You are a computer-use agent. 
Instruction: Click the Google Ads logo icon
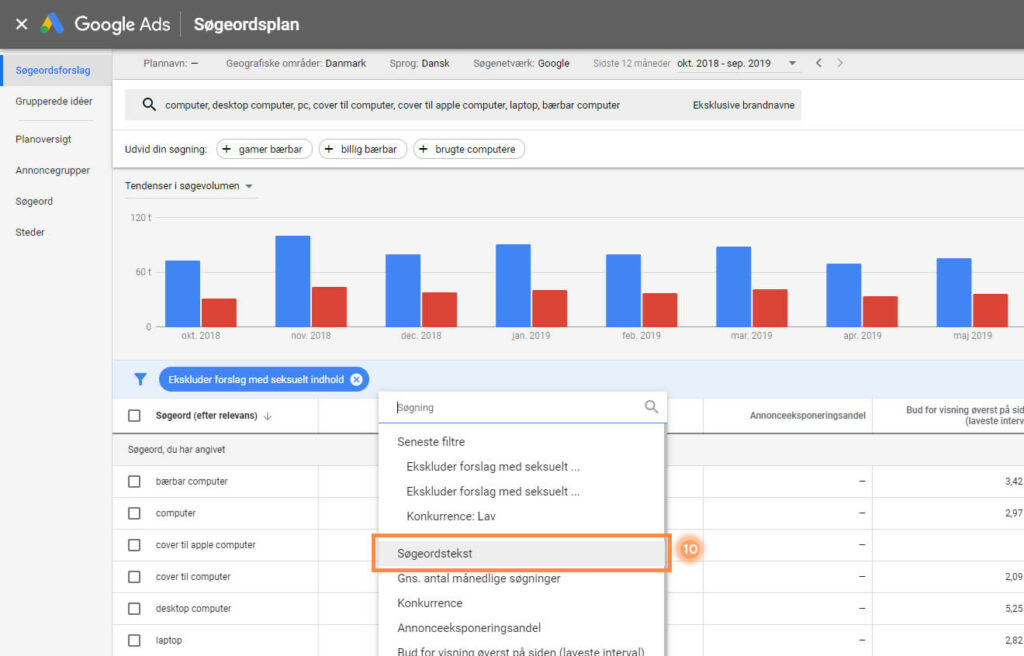(53, 24)
